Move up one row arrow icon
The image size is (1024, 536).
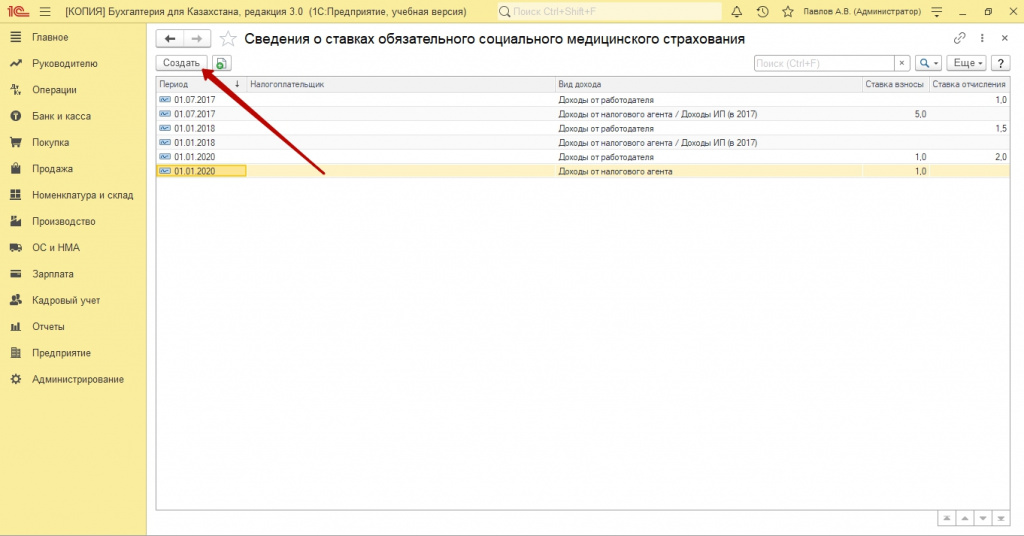pos(965,518)
